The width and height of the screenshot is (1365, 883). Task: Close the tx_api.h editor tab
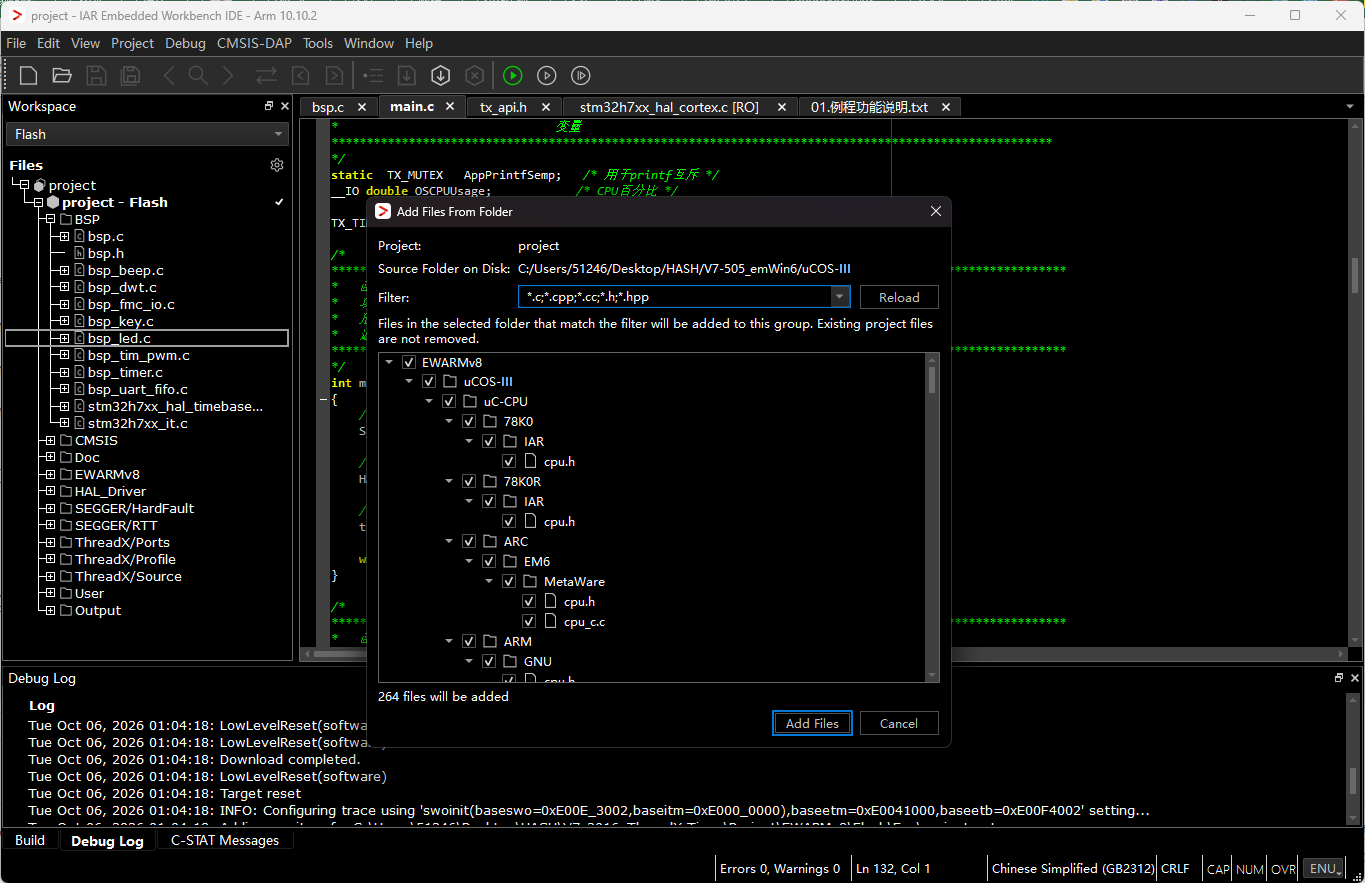tap(546, 107)
